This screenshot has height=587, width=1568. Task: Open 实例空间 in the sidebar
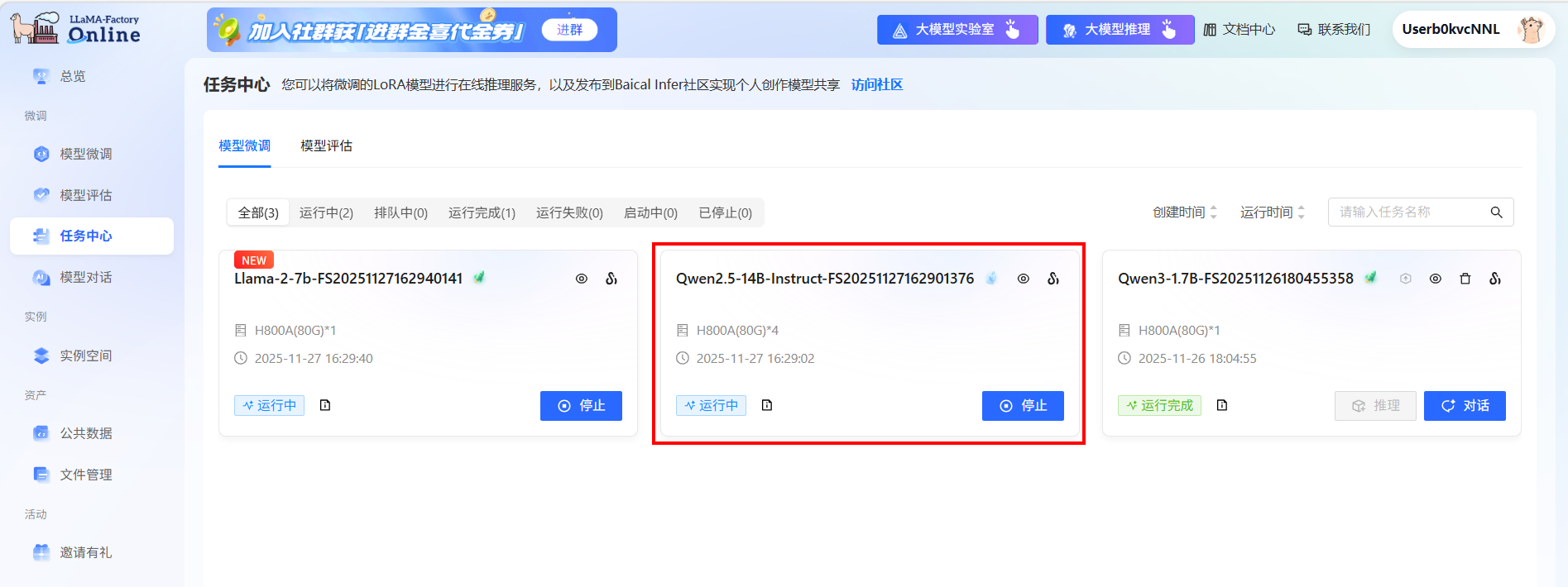[92, 356]
